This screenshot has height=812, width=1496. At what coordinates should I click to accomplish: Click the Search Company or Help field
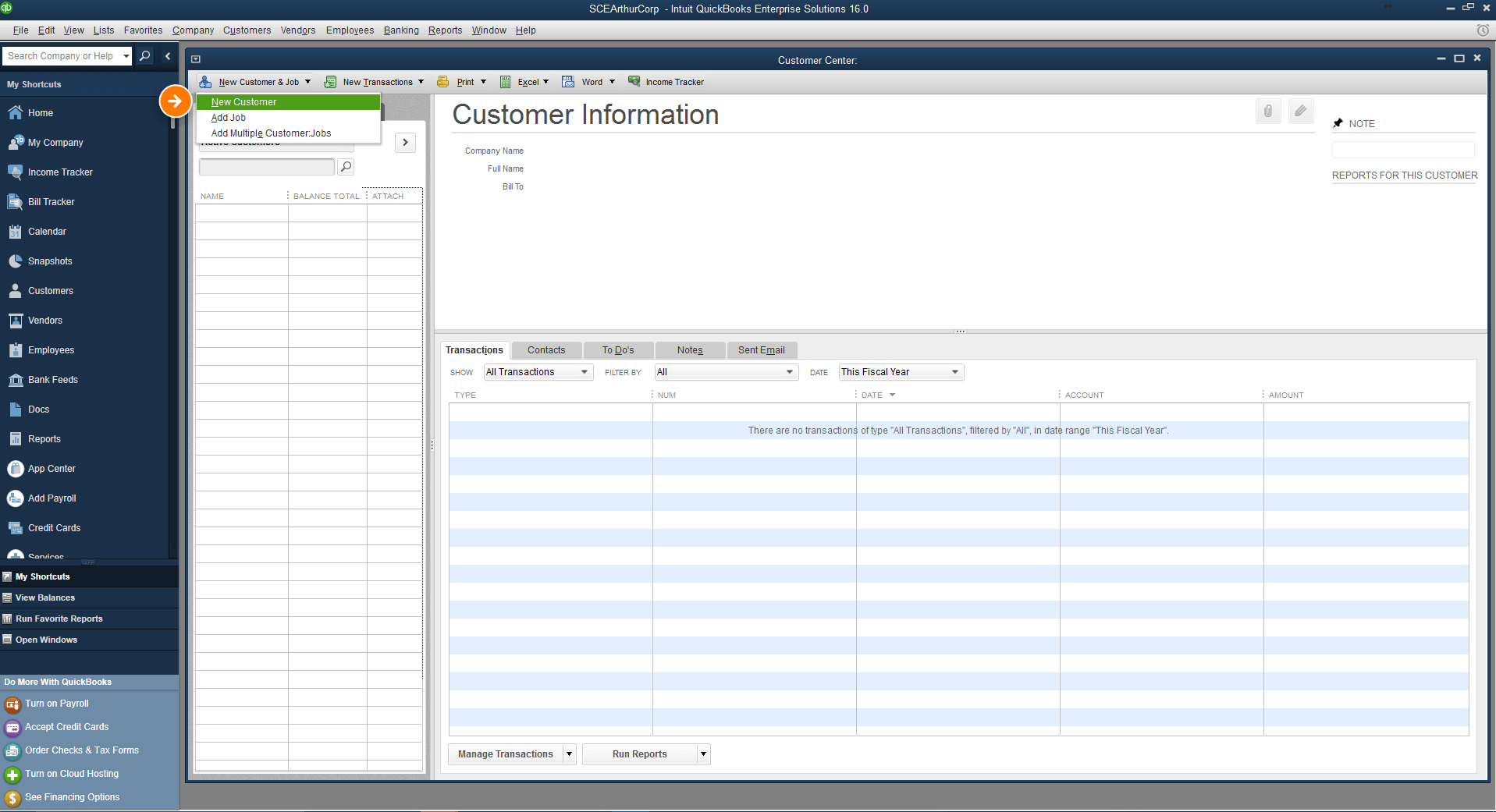tap(62, 56)
